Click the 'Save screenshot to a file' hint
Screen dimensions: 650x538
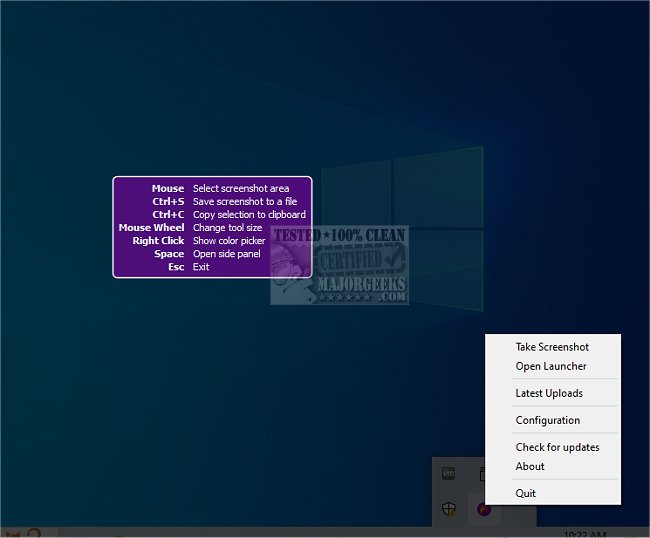[244, 201]
